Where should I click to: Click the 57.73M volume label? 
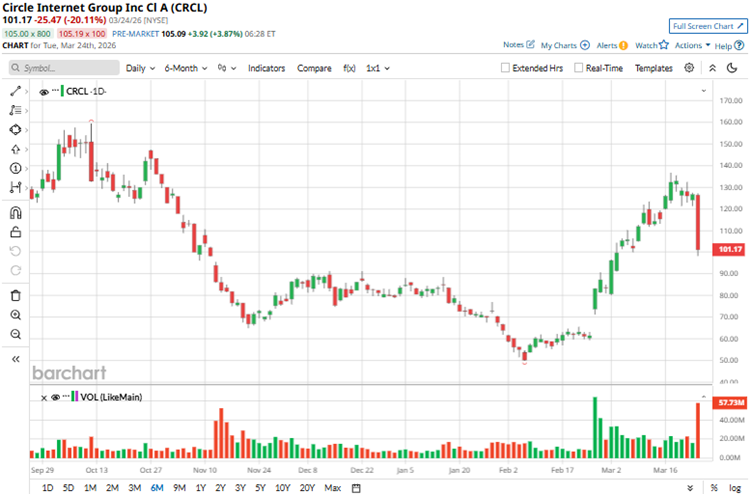pyautogui.click(x=729, y=402)
